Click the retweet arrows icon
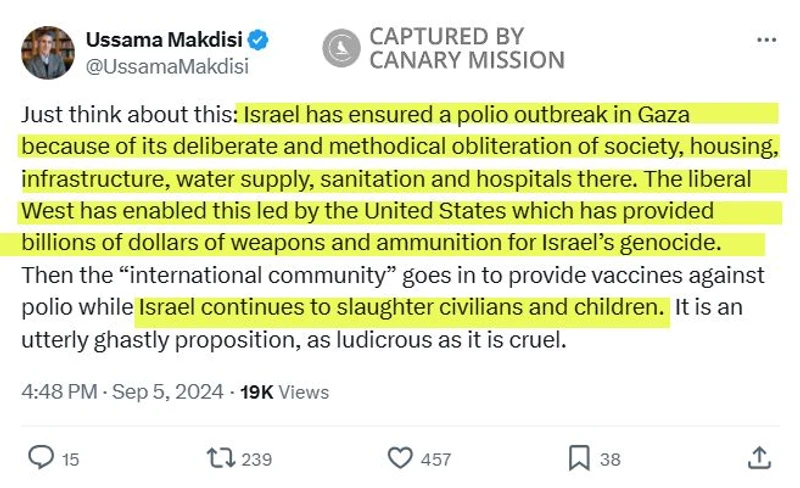The image size is (800, 488). (x=218, y=458)
